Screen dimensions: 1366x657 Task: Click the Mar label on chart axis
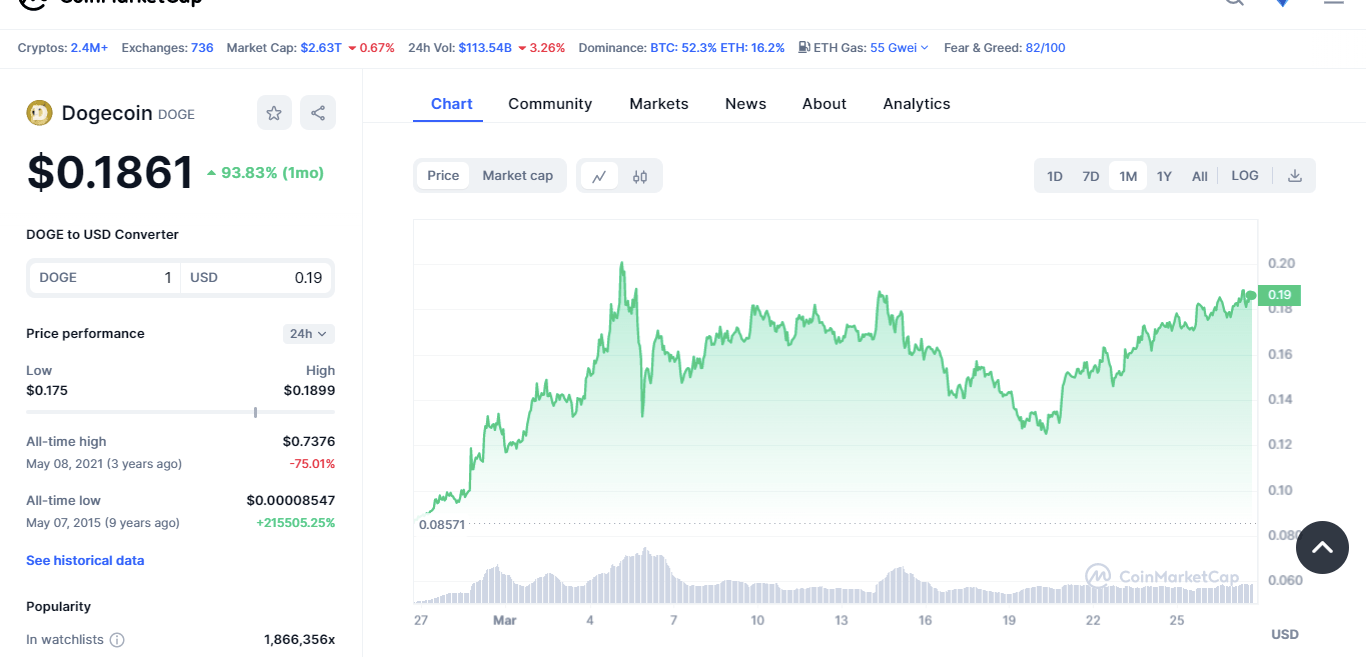click(505, 621)
